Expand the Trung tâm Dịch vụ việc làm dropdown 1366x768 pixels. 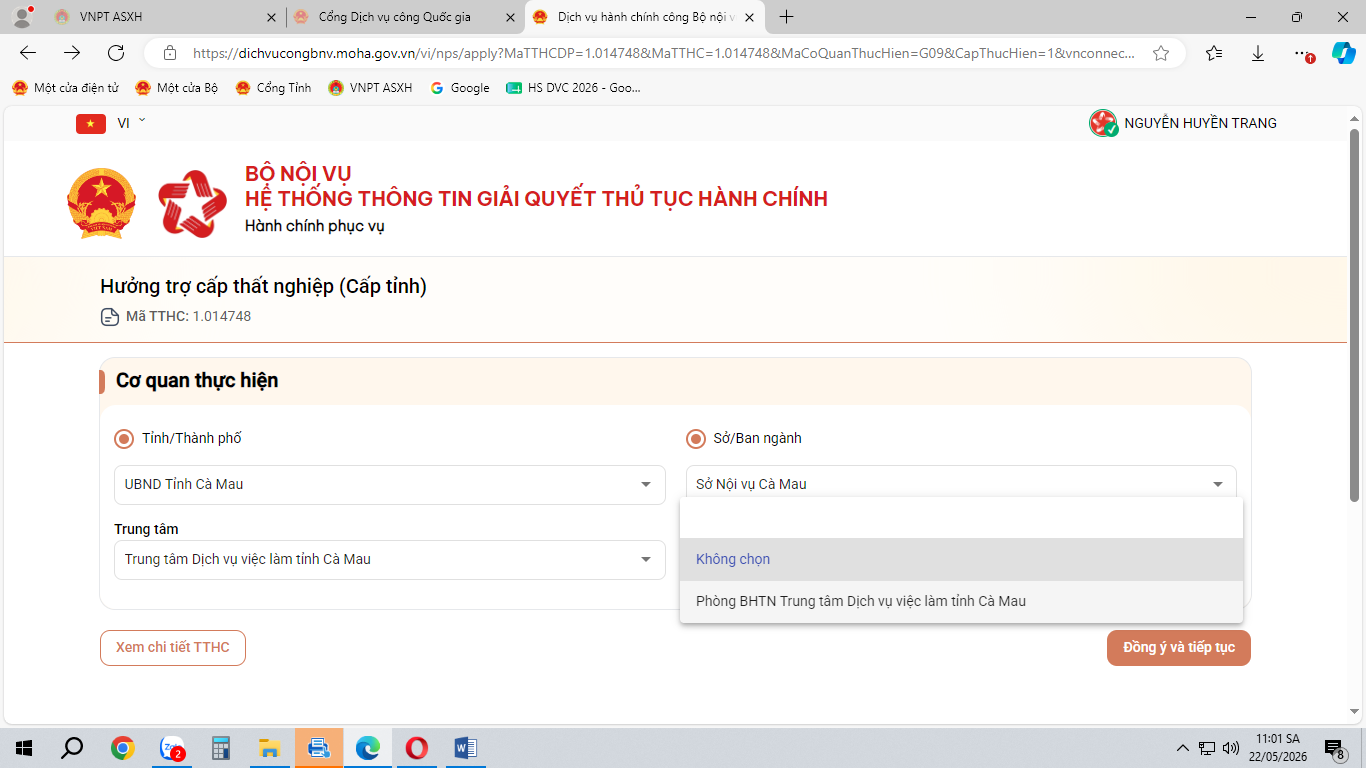[390, 560]
